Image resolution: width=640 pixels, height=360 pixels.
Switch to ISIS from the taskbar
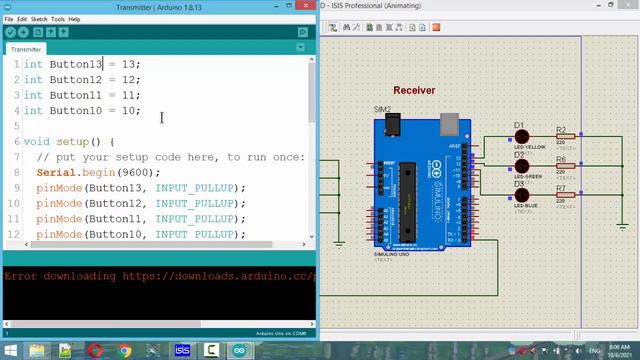tap(182, 351)
